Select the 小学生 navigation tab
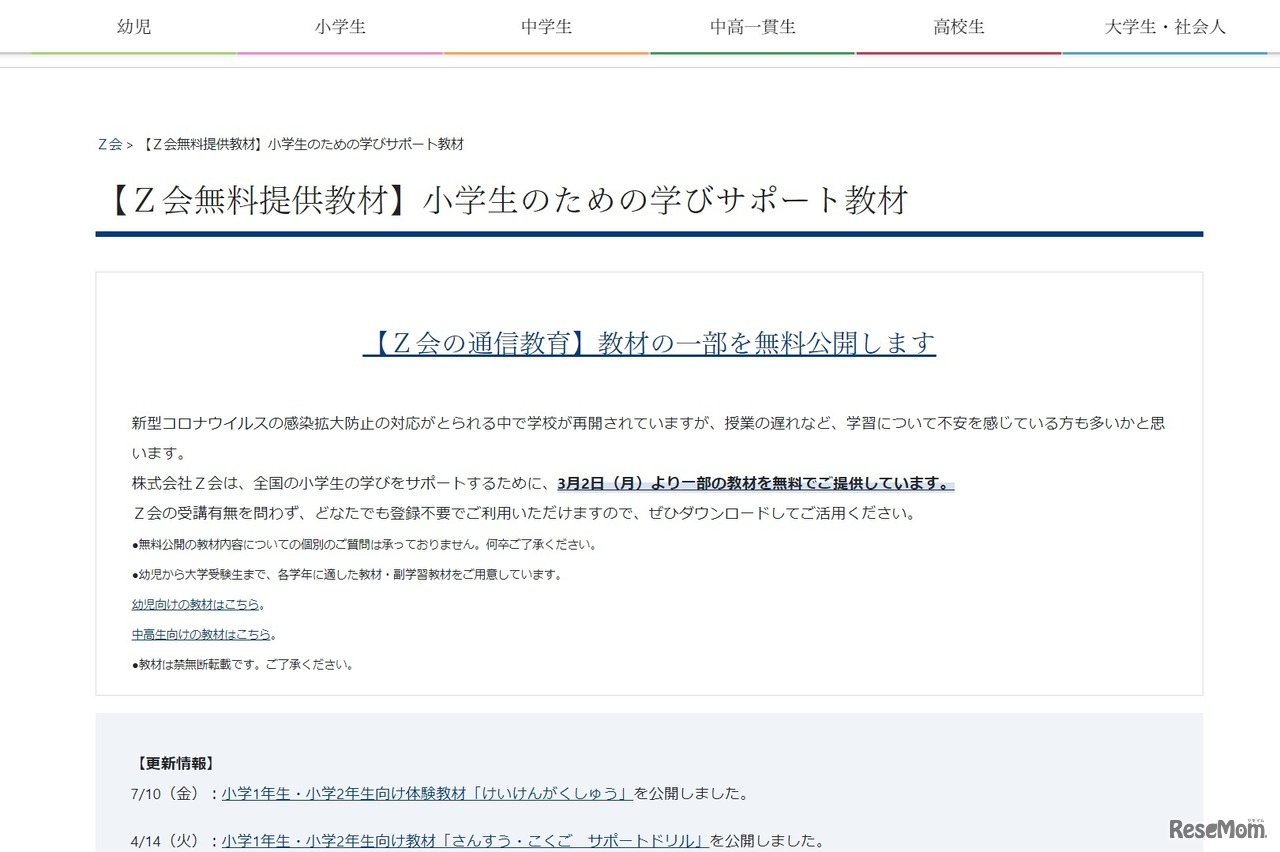The height and width of the screenshot is (852, 1280). coord(340,27)
